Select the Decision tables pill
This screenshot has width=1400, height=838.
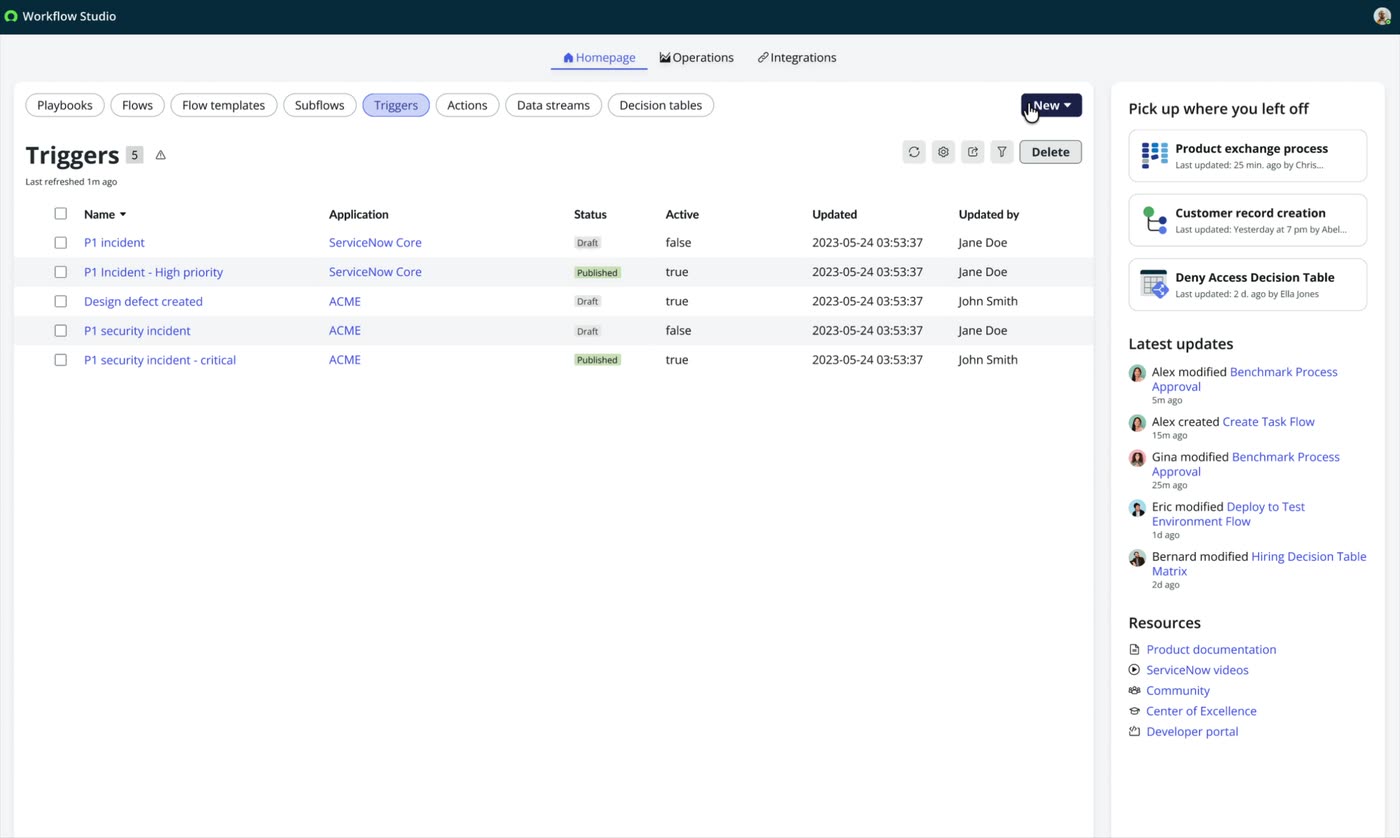click(661, 105)
